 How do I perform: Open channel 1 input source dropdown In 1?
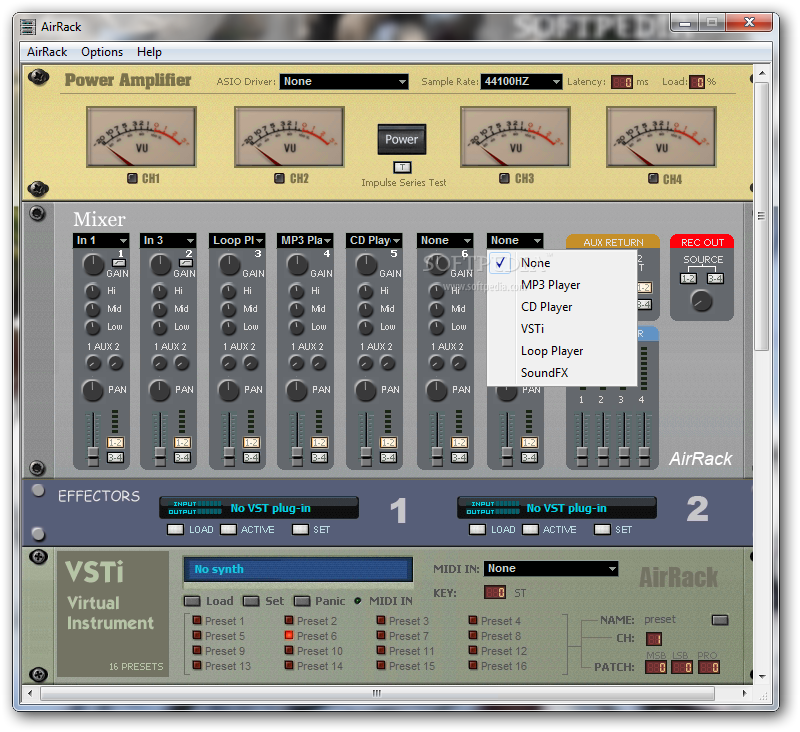(101, 240)
